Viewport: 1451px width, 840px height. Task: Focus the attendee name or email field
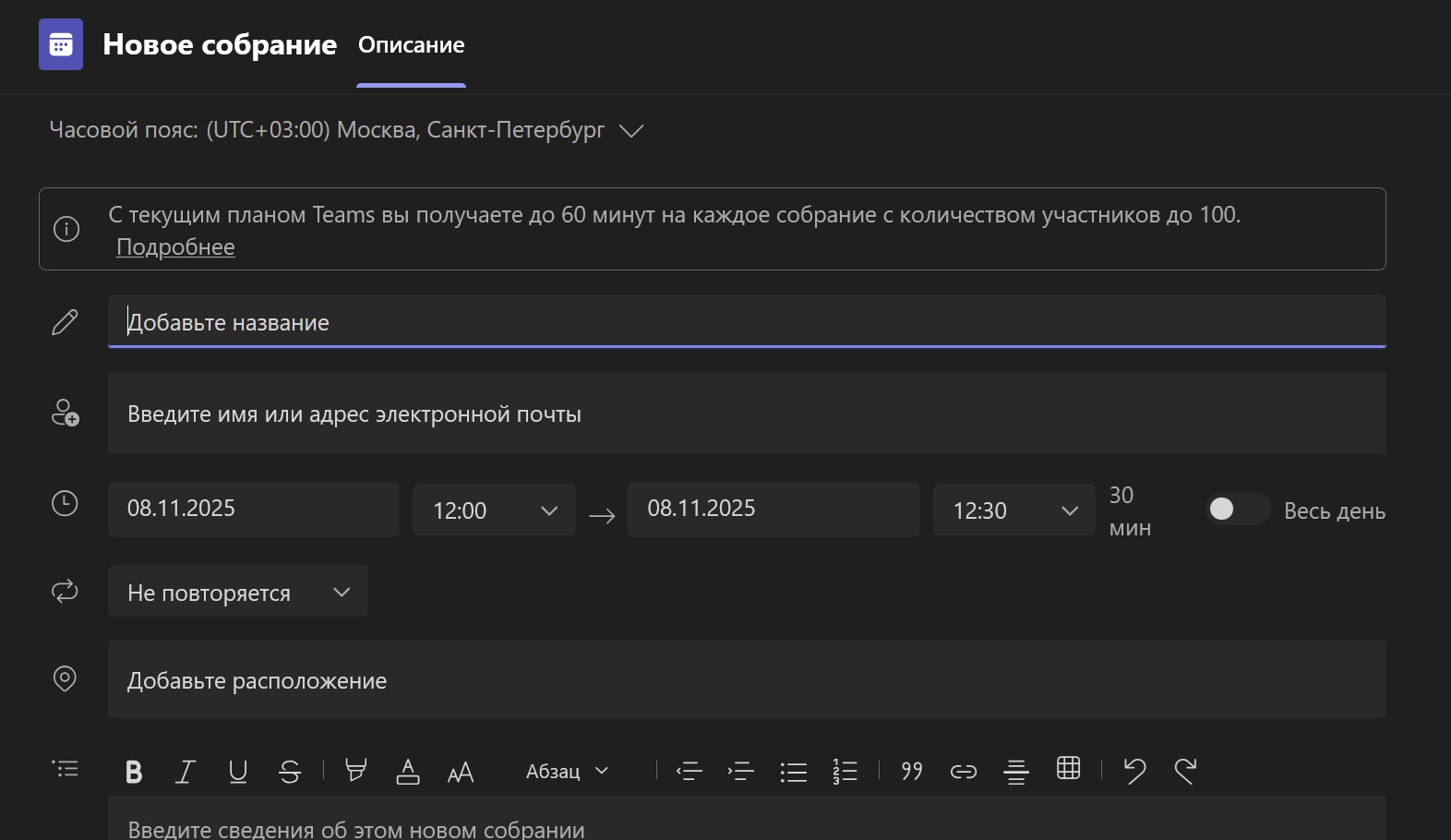[747, 414]
